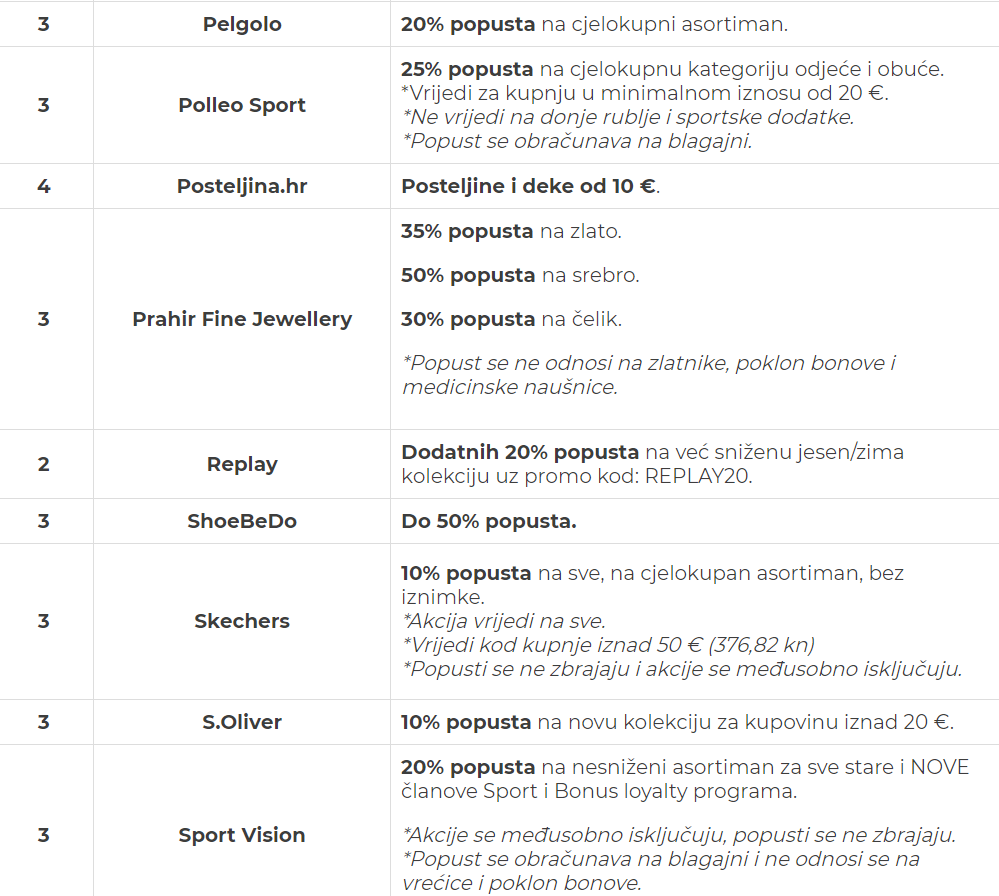Click the "30% popusta na čelik" line
999x896 pixels.
(511, 319)
